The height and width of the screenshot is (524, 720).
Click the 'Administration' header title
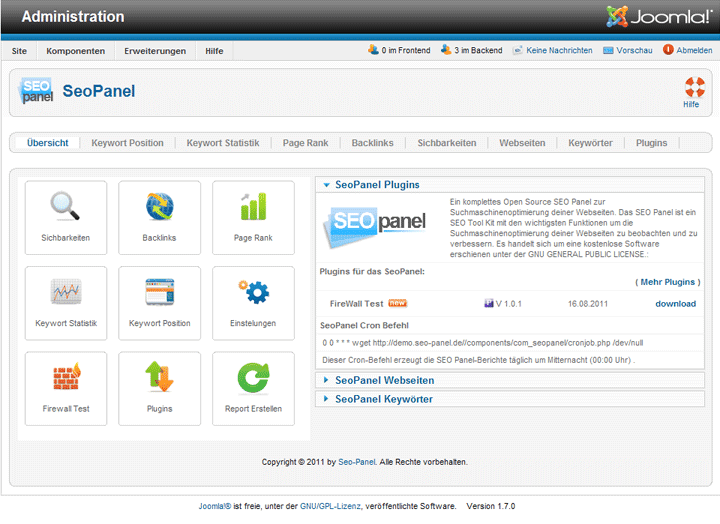tap(73, 17)
